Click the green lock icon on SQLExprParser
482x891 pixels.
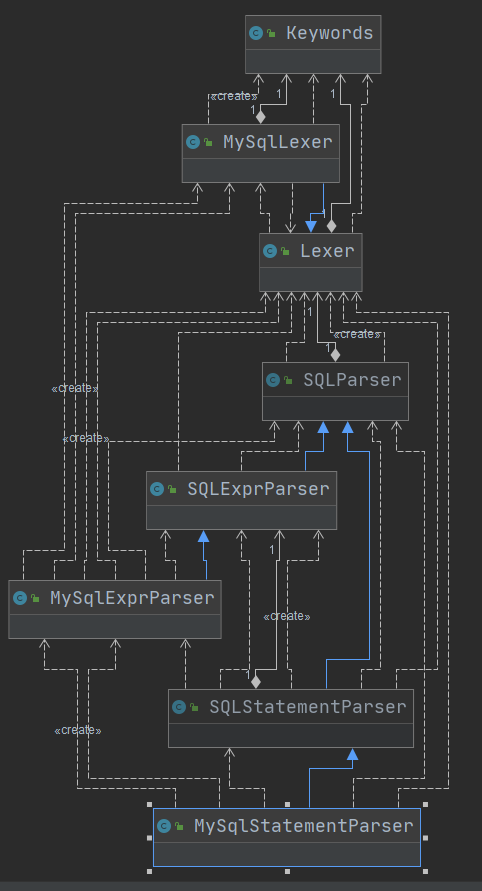pyautogui.click(x=173, y=490)
